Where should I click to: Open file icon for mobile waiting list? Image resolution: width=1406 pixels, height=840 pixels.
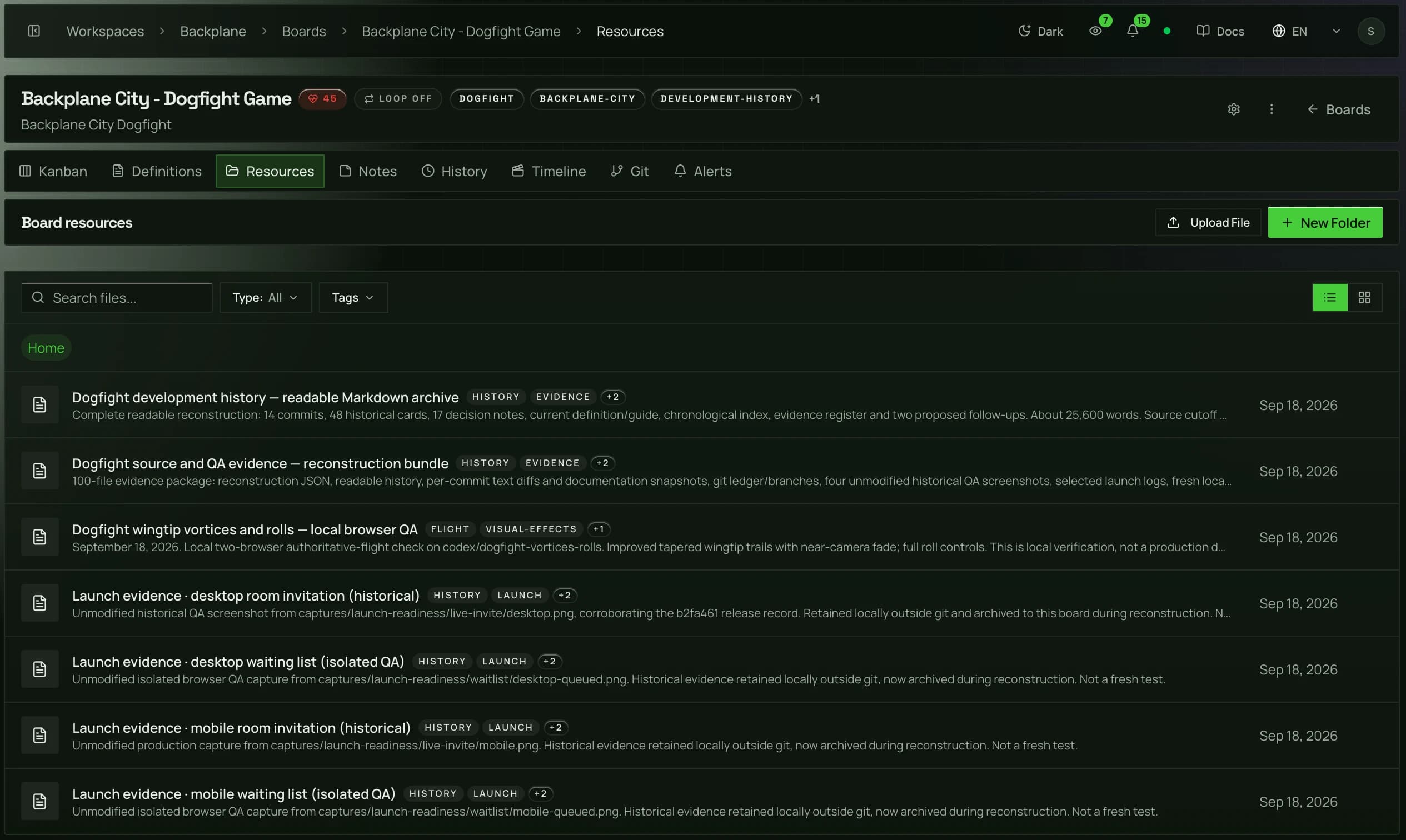(x=39, y=802)
